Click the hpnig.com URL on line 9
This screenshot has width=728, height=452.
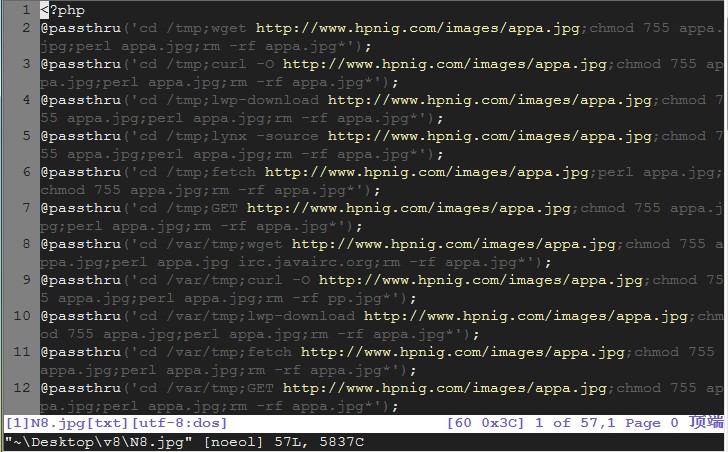coord(481,280)
